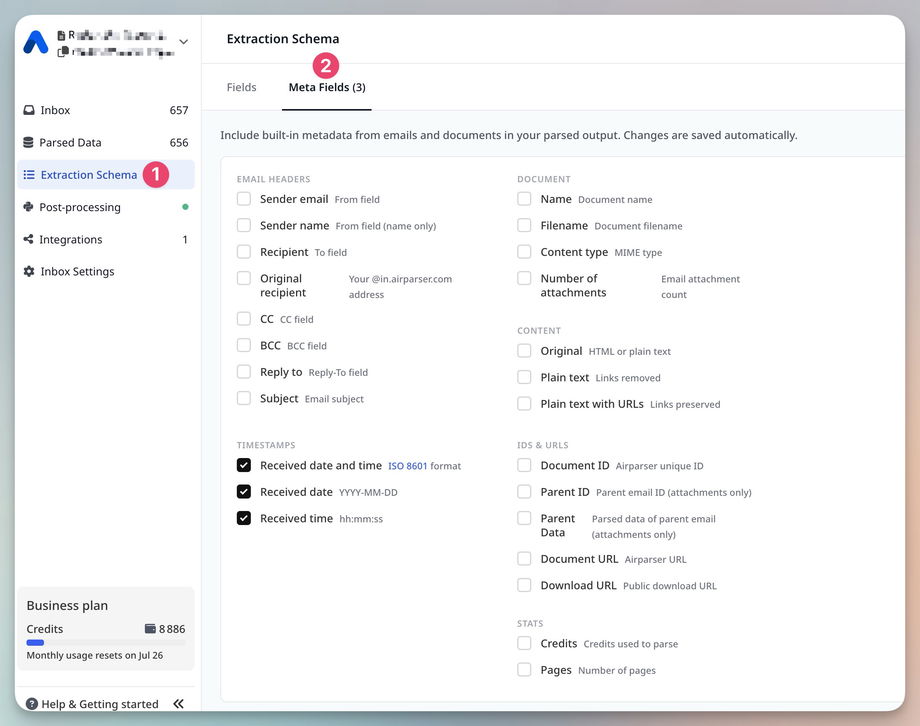The image size is (920, 726).
Task: Enable the Document ID checkbox
Action: click(524, 465)
